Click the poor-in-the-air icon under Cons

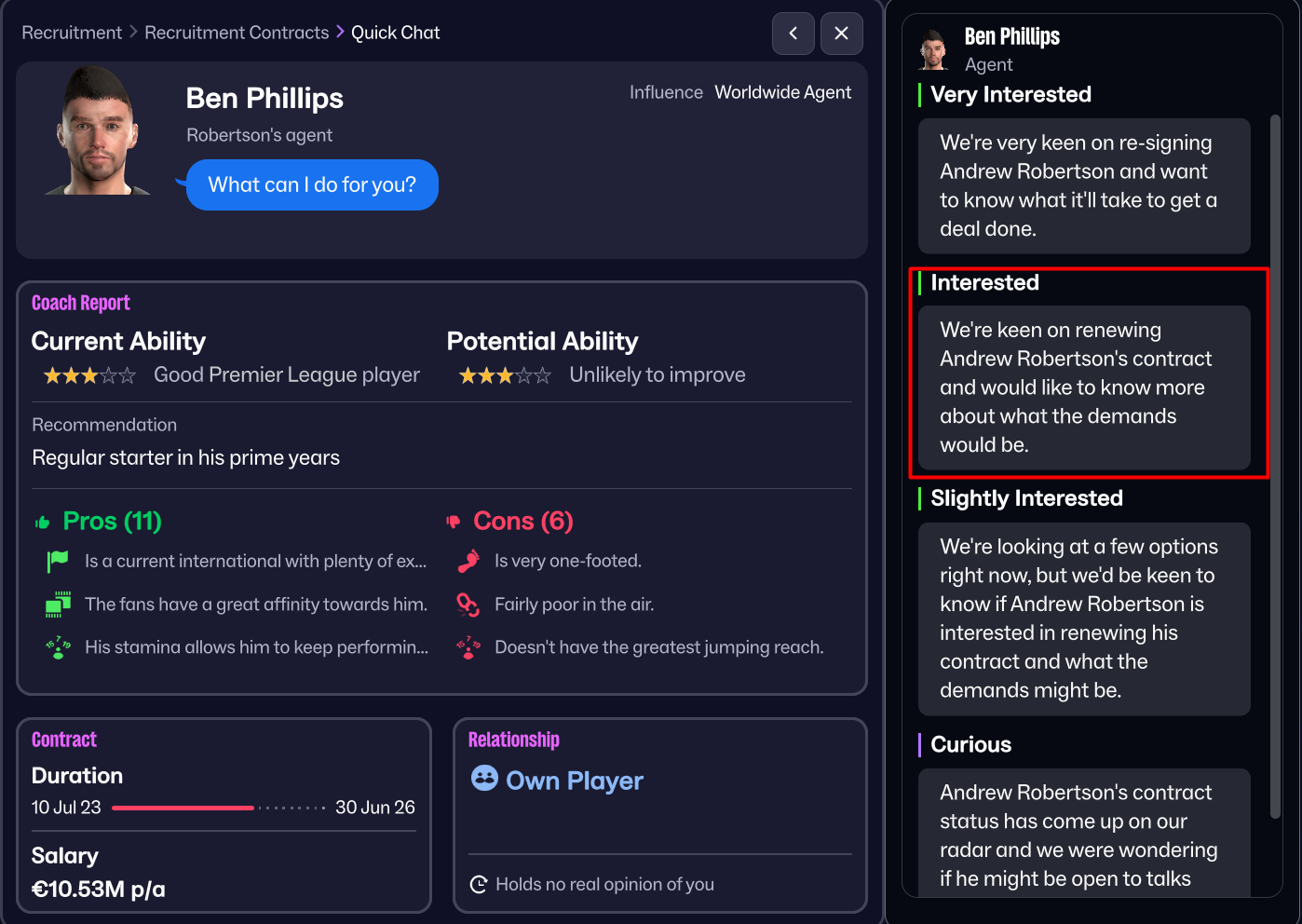pyautogui.click(x=467, y=604)
